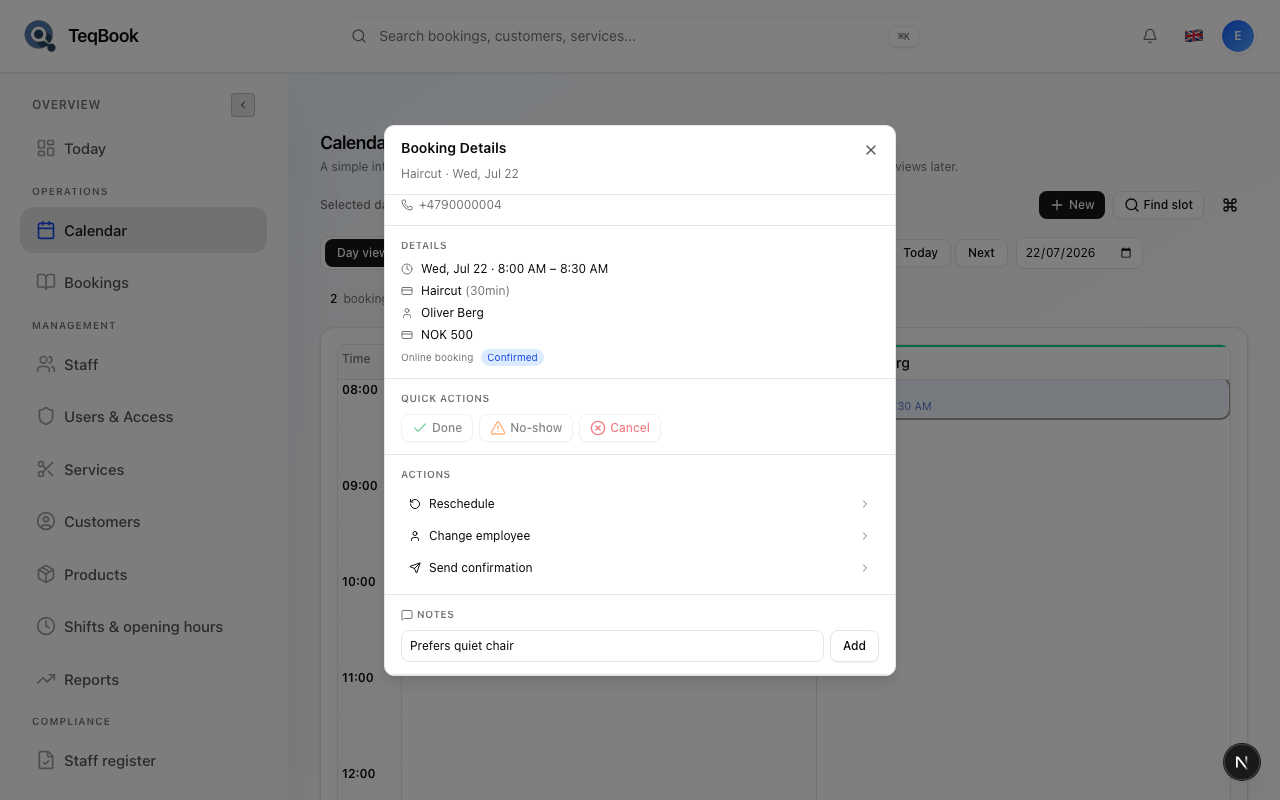
Task: Click the Send confirmation paper plane icon
Action: pyautogui.click(x=415, y=568)
